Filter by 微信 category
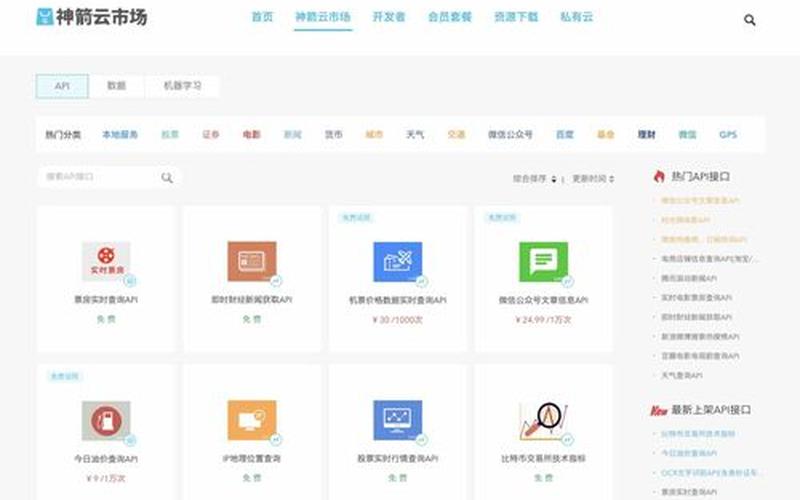 click(x=687, y=135)
